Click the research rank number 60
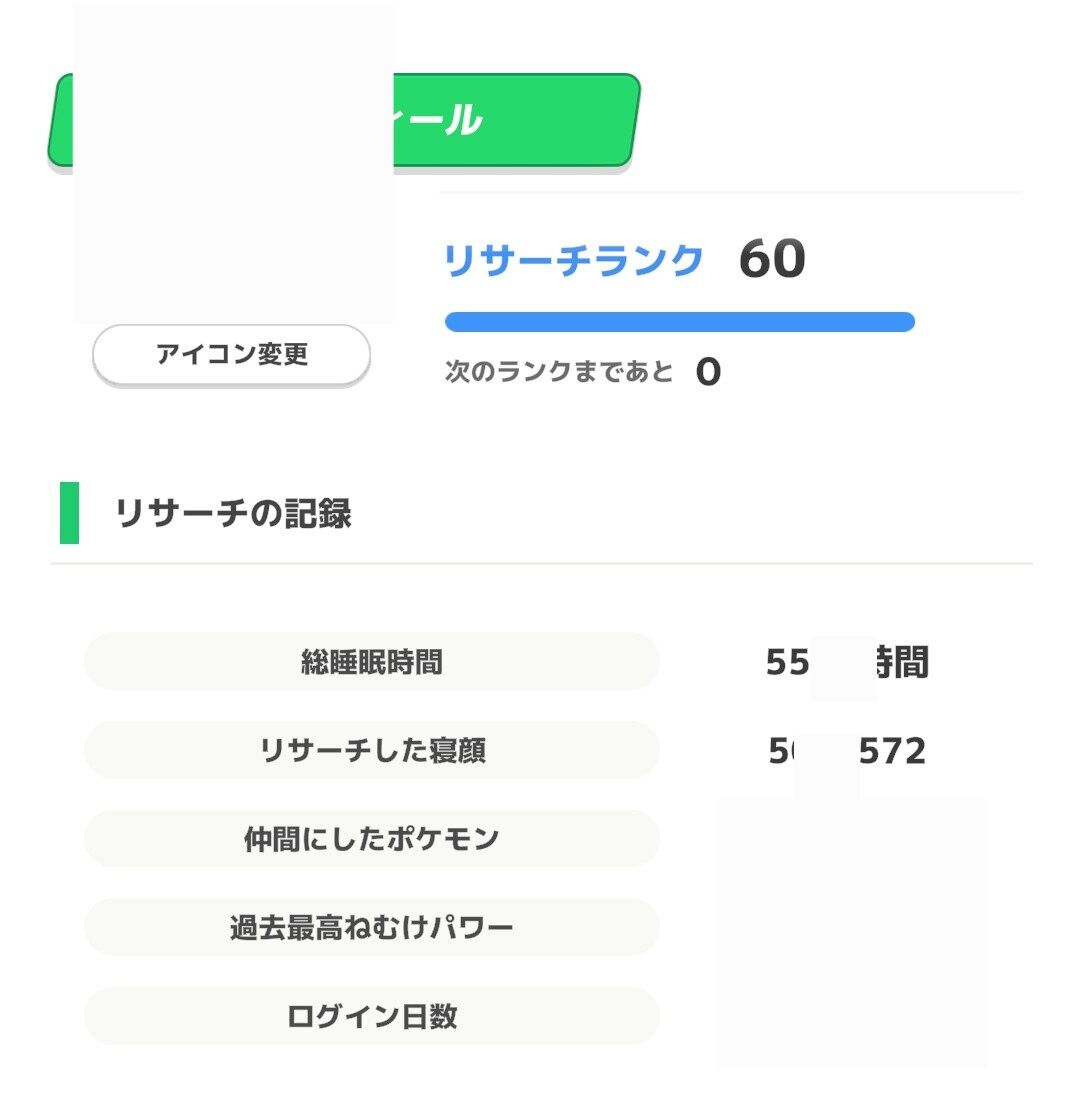 pyautogui.click(x=772, y=260)
